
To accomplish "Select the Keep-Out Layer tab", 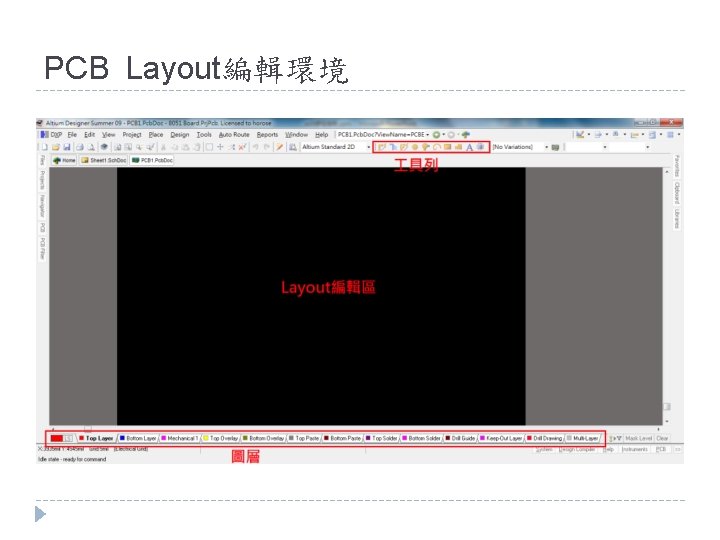I will click(x=501, y=438).
